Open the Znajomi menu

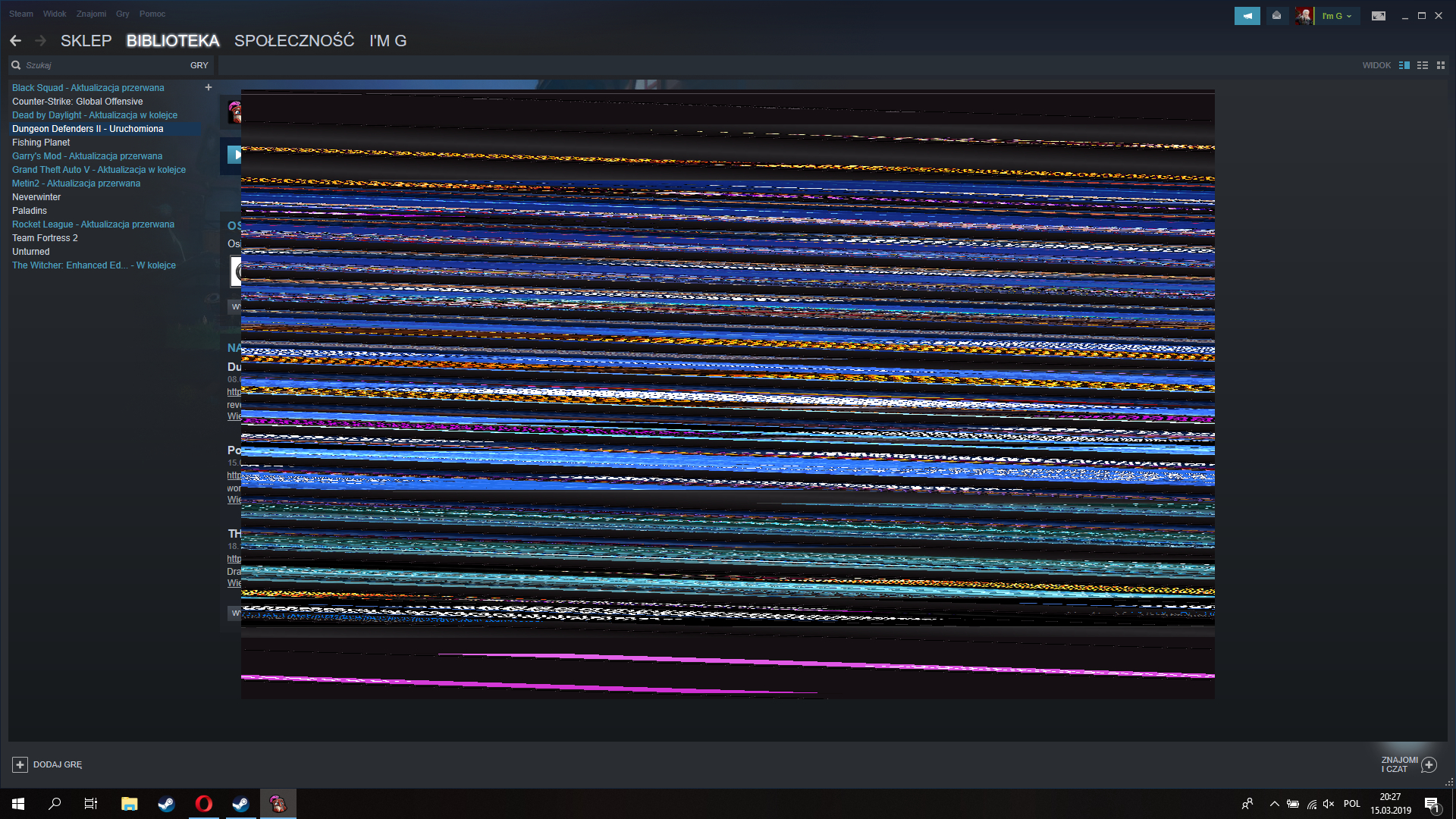91,14
